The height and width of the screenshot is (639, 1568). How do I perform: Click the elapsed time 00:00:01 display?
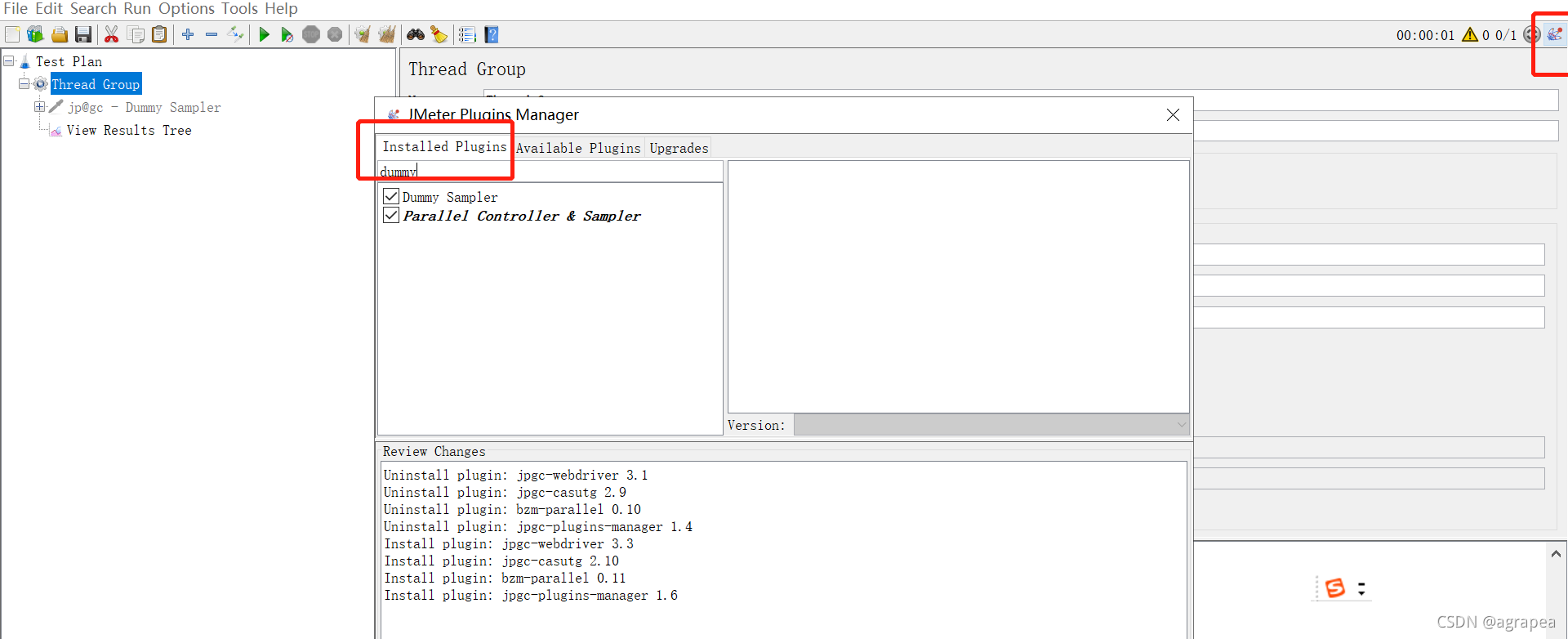point(1425,35)
